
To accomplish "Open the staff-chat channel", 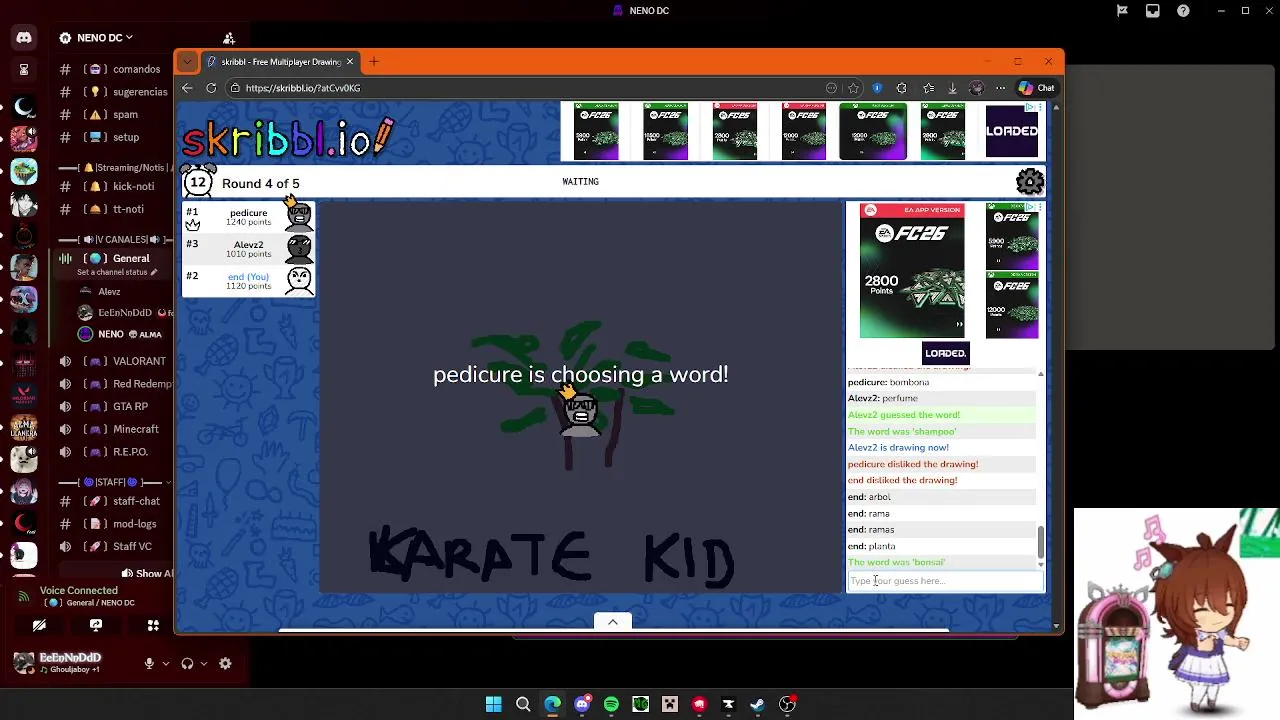I will point(136,501).
